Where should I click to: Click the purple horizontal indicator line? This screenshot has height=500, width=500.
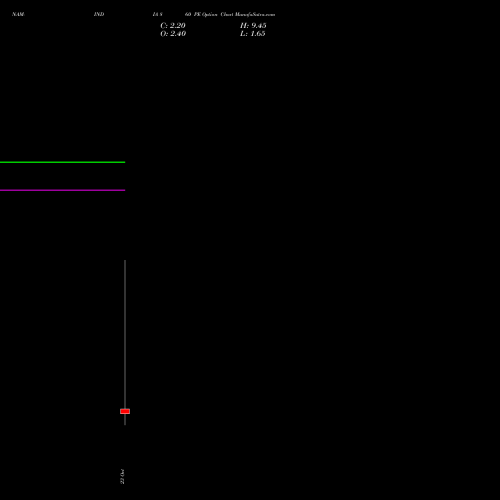[x=62, y=190]
